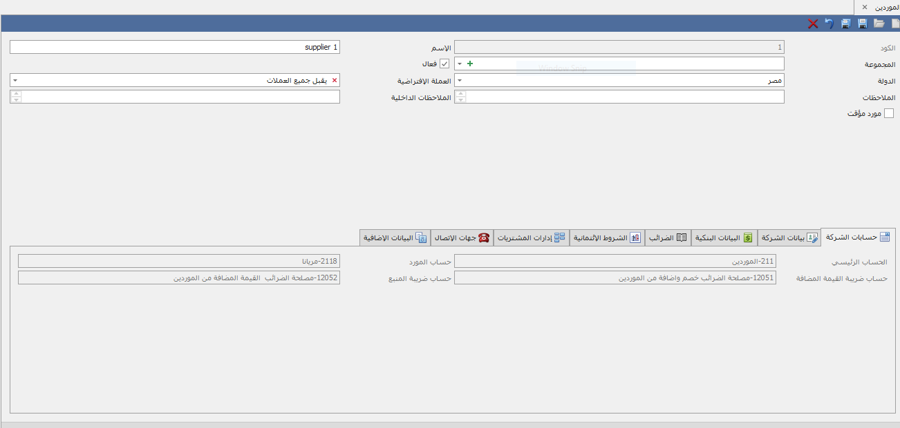This screenshot has width=900, height=428.
Task: Click the الاسم field containing supplier 1
Action: pyautogui.click(x=175, y=47)
